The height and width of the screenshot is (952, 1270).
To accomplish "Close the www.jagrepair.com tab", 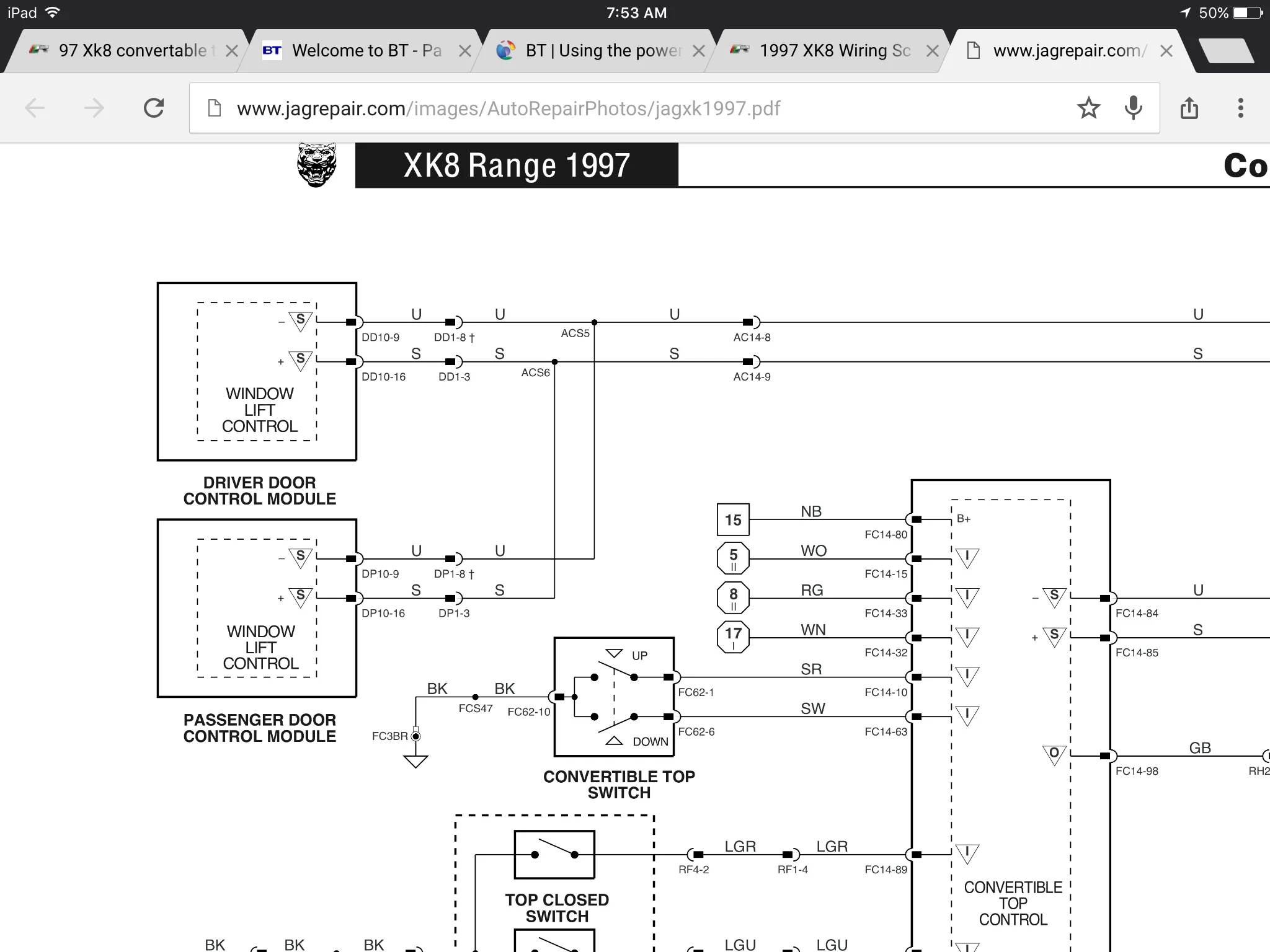I will (1166, 51).
